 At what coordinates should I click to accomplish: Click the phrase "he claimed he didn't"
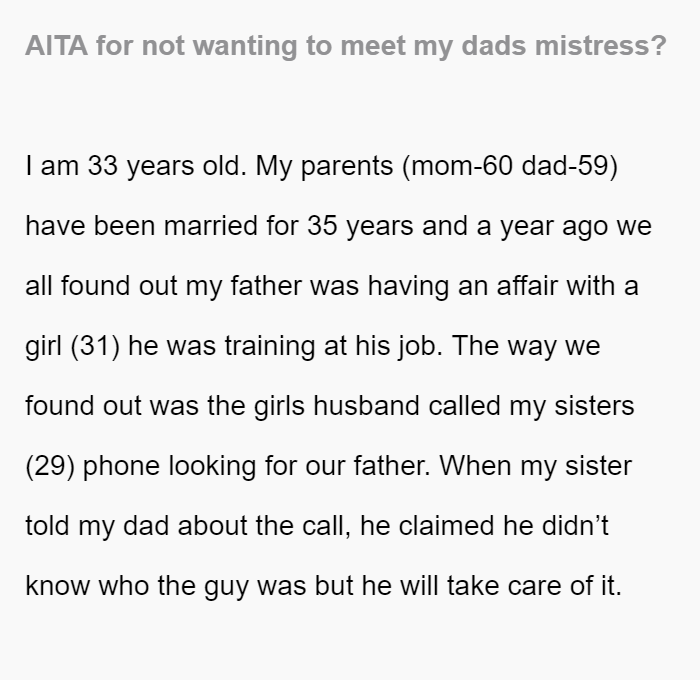(484, 526)
